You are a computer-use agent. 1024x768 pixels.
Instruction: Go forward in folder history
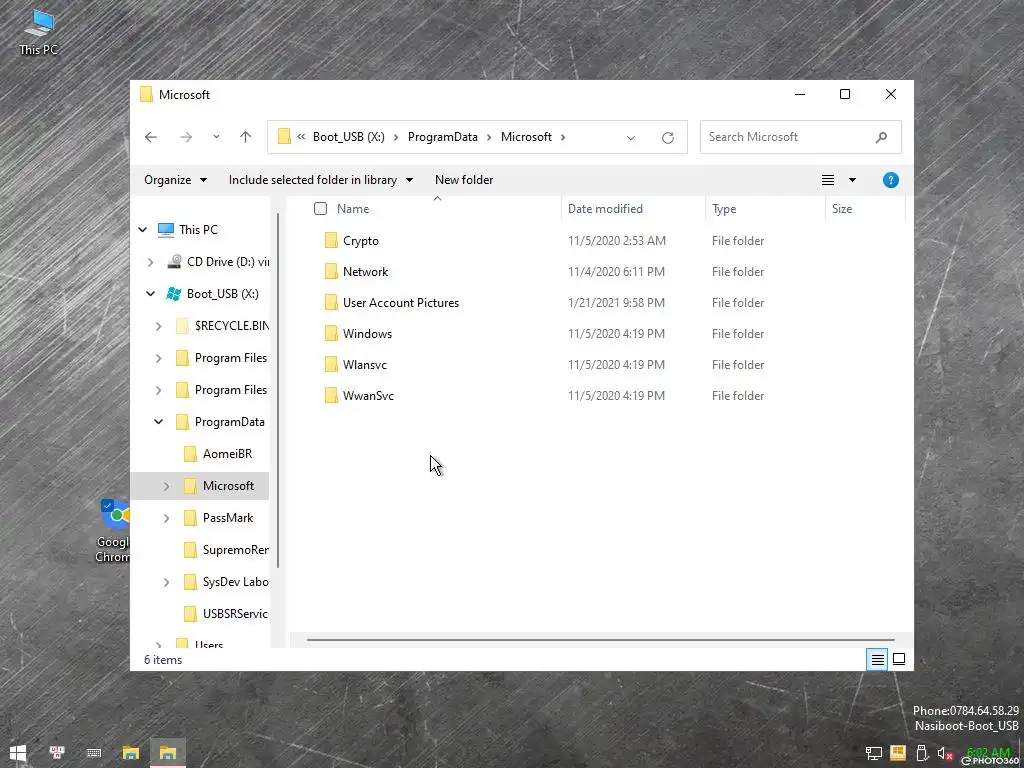(x=186, y=137)
